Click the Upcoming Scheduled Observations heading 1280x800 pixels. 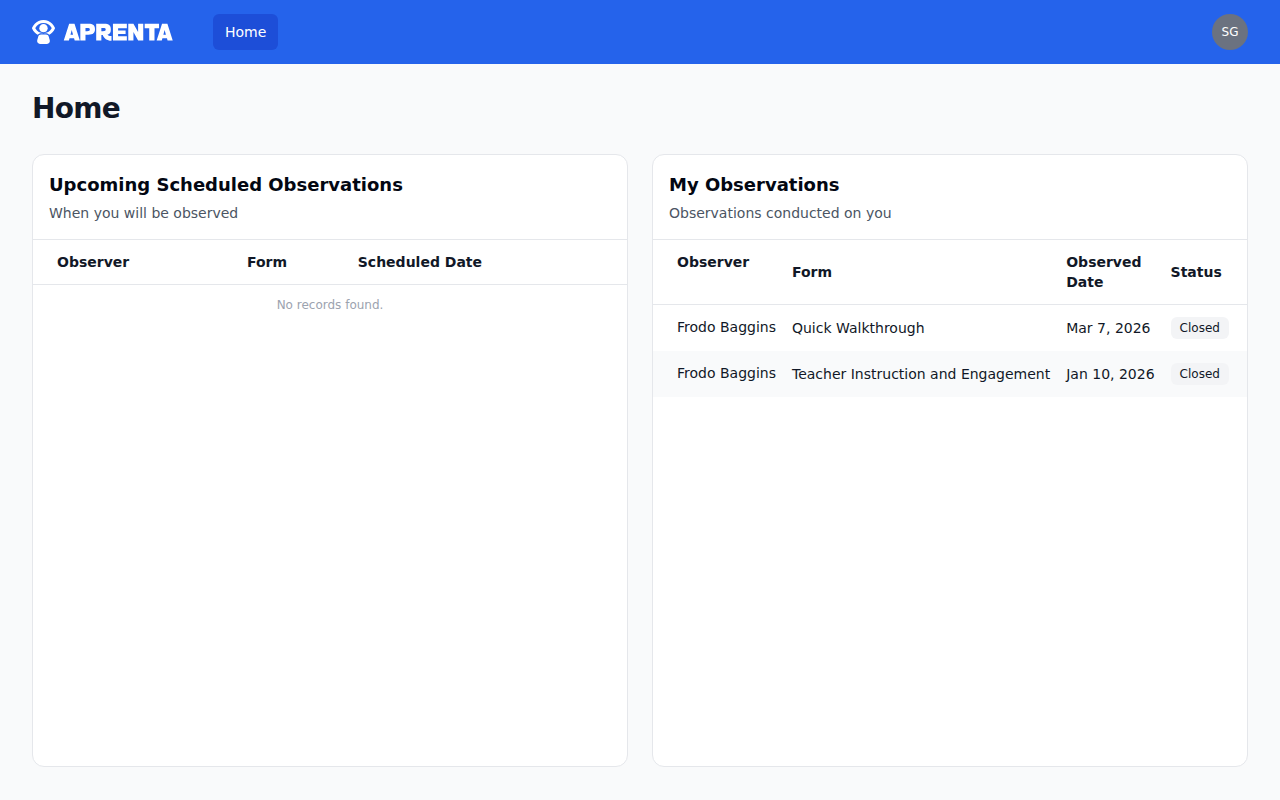[226, 184]
